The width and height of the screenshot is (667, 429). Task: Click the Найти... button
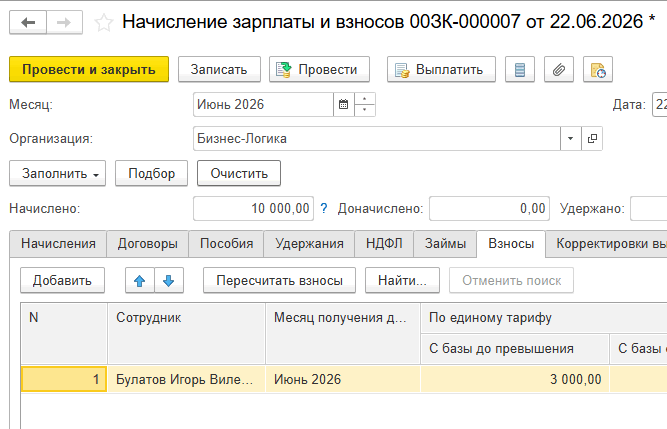[x=402, y=281]
